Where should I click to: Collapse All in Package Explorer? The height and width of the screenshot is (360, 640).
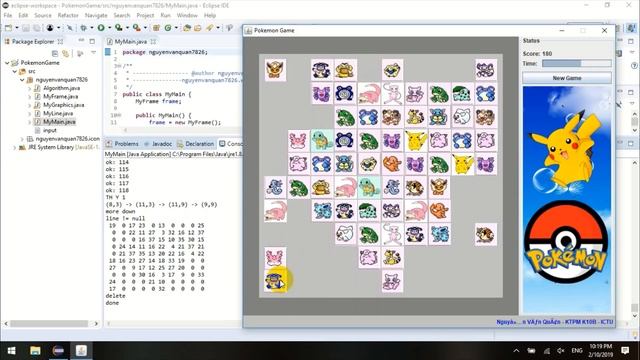click(x=55, y=53)
